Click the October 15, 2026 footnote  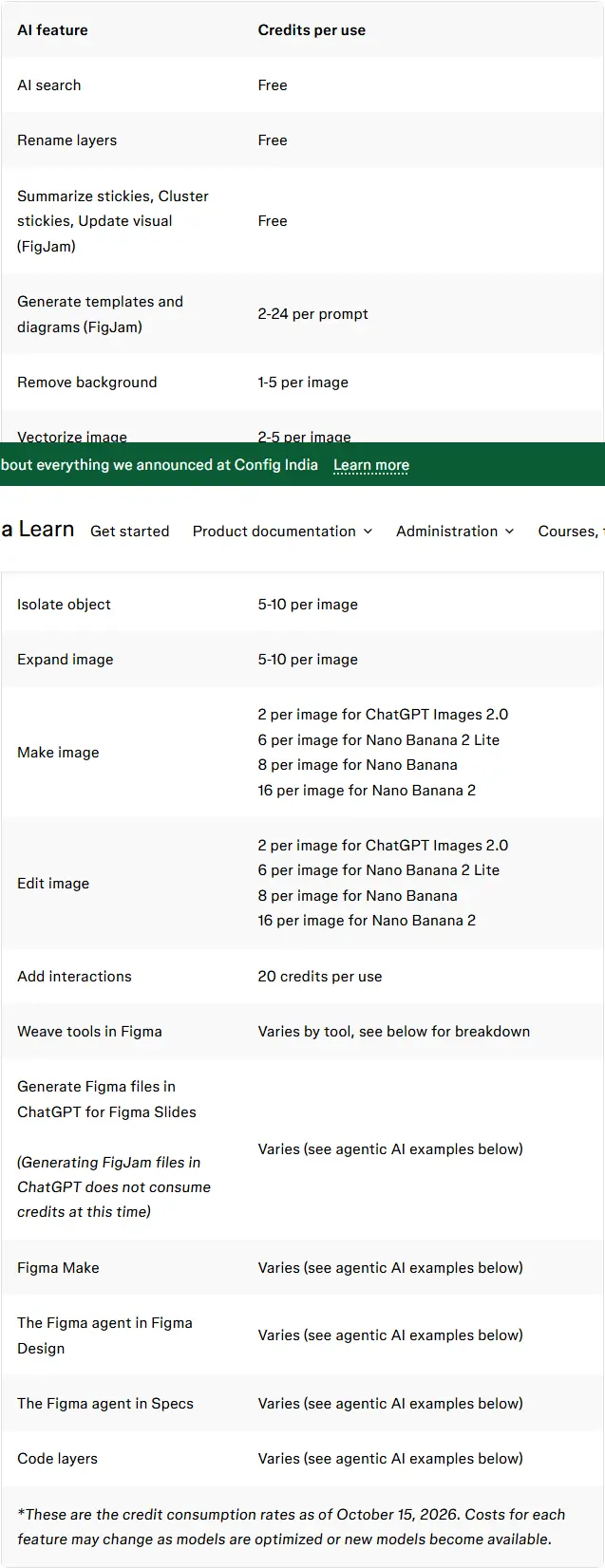(x=291, y=1527)
